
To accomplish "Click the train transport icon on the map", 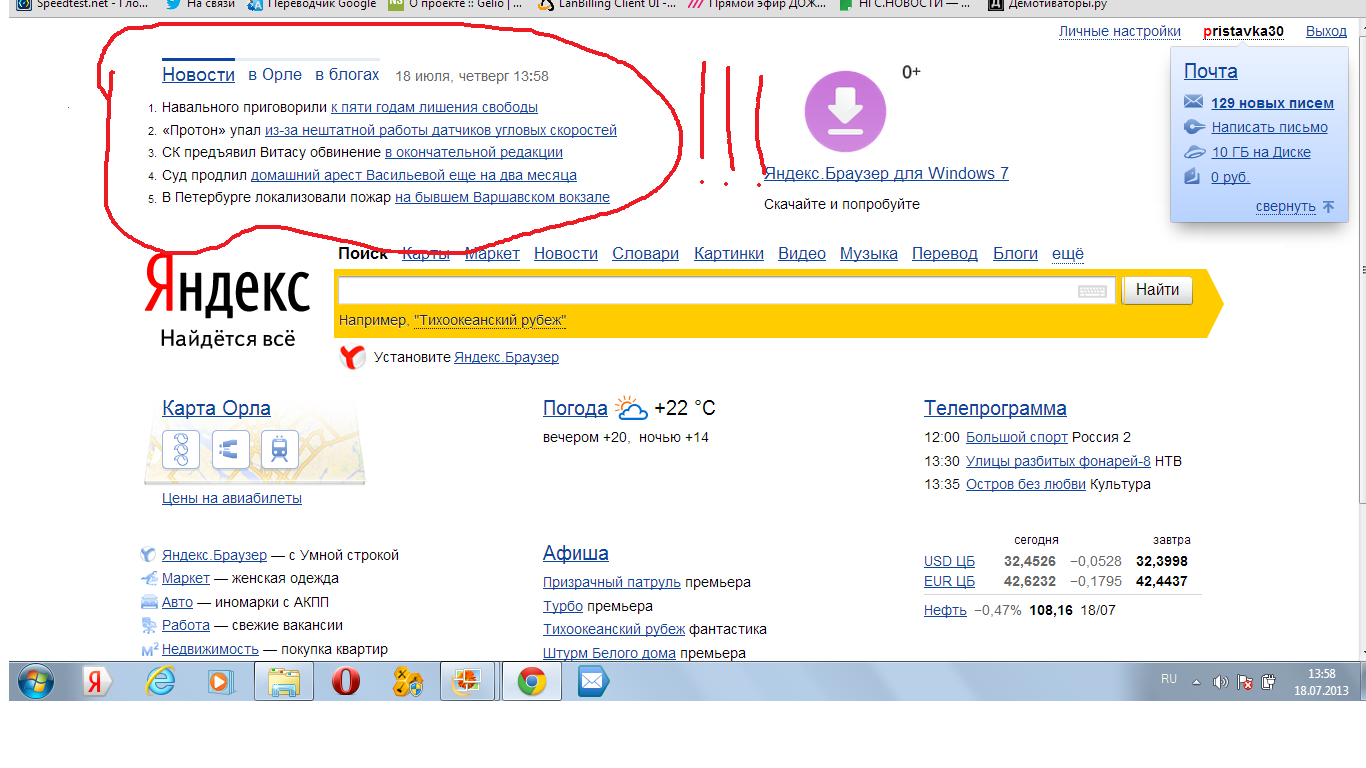I will tap(279, 450).
